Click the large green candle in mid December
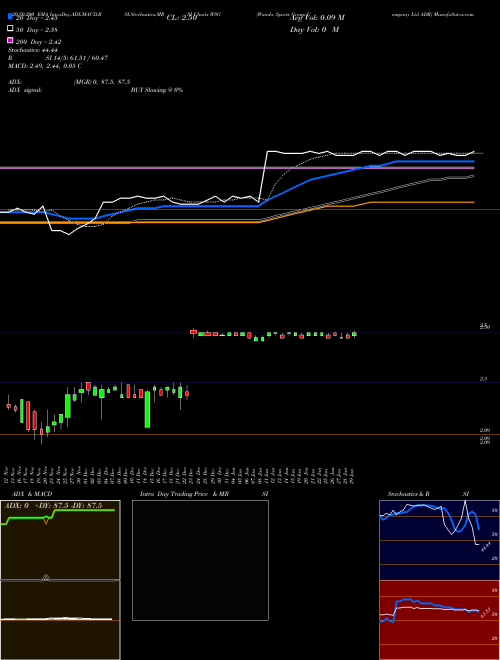Viewport: 500px width, 660px height. (x=147, y=410)
